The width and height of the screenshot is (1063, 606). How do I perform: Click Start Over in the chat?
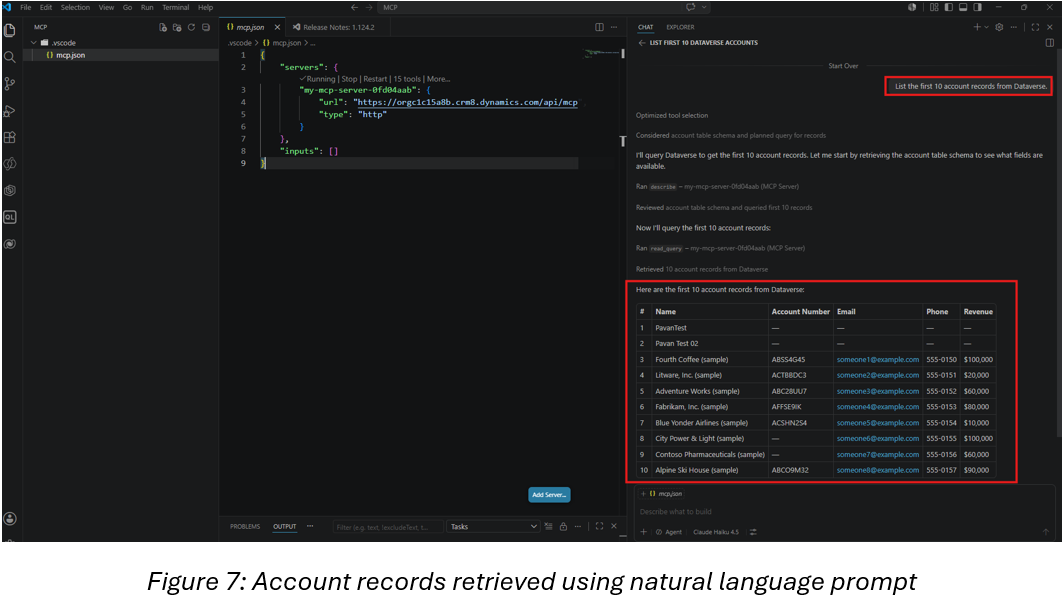click(843, 66)
